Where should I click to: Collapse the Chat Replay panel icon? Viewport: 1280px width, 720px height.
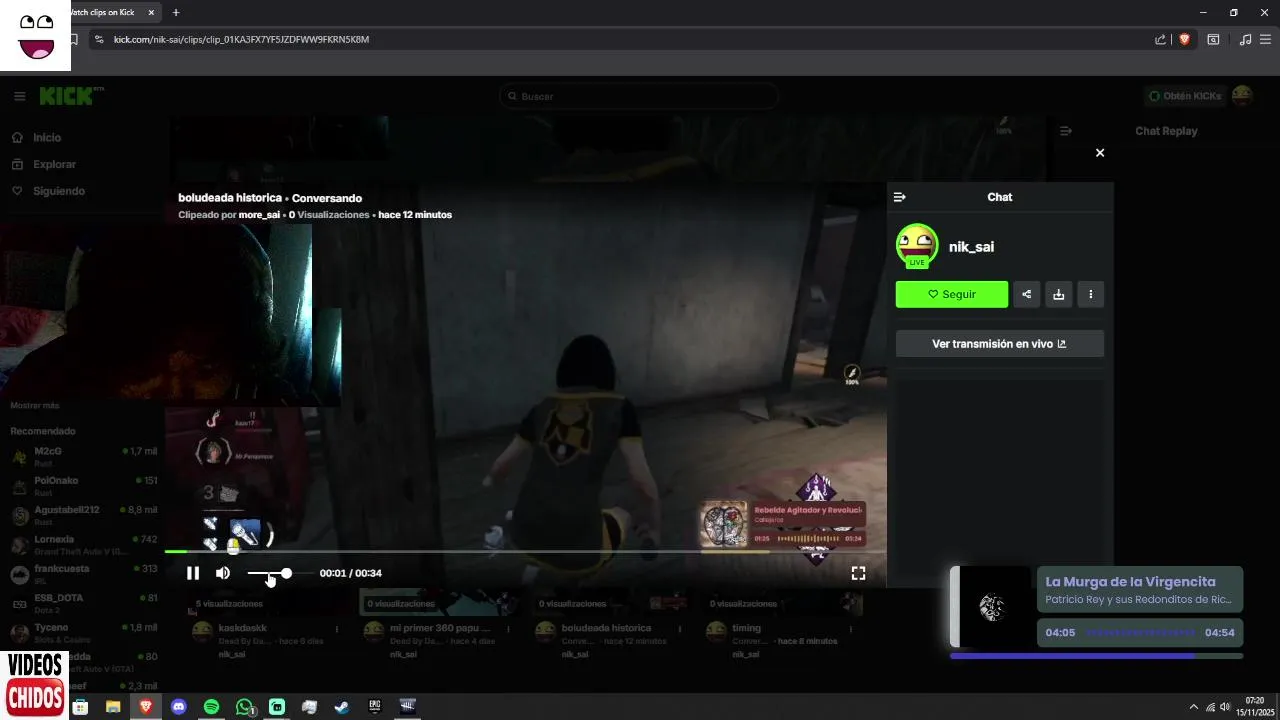tap(1066, 131)
